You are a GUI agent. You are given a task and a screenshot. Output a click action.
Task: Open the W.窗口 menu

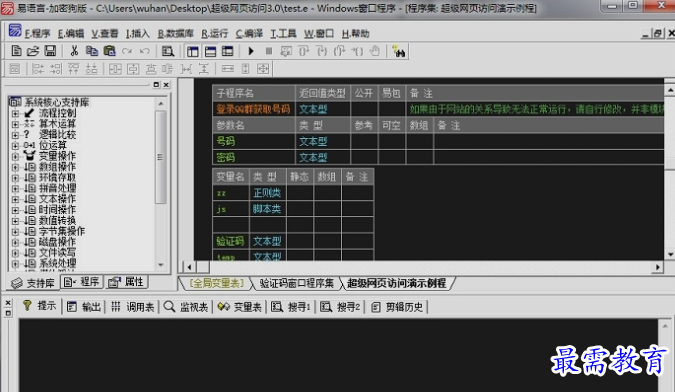coord(319,34)
